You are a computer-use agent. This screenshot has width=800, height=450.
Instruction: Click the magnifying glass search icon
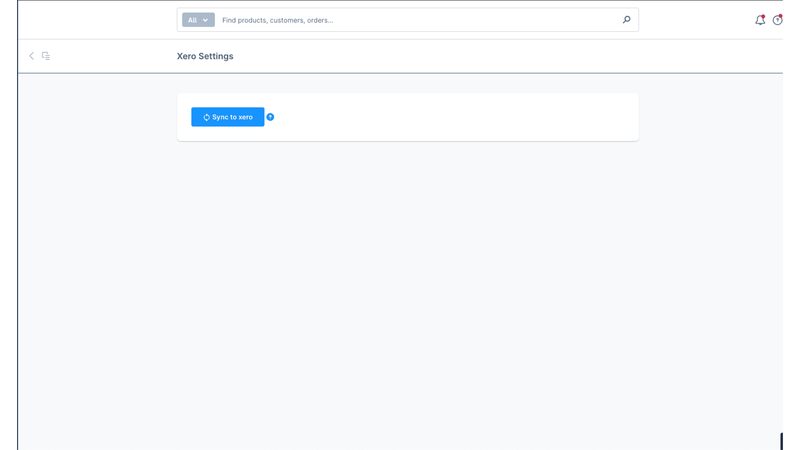click(x=627, y=19)
